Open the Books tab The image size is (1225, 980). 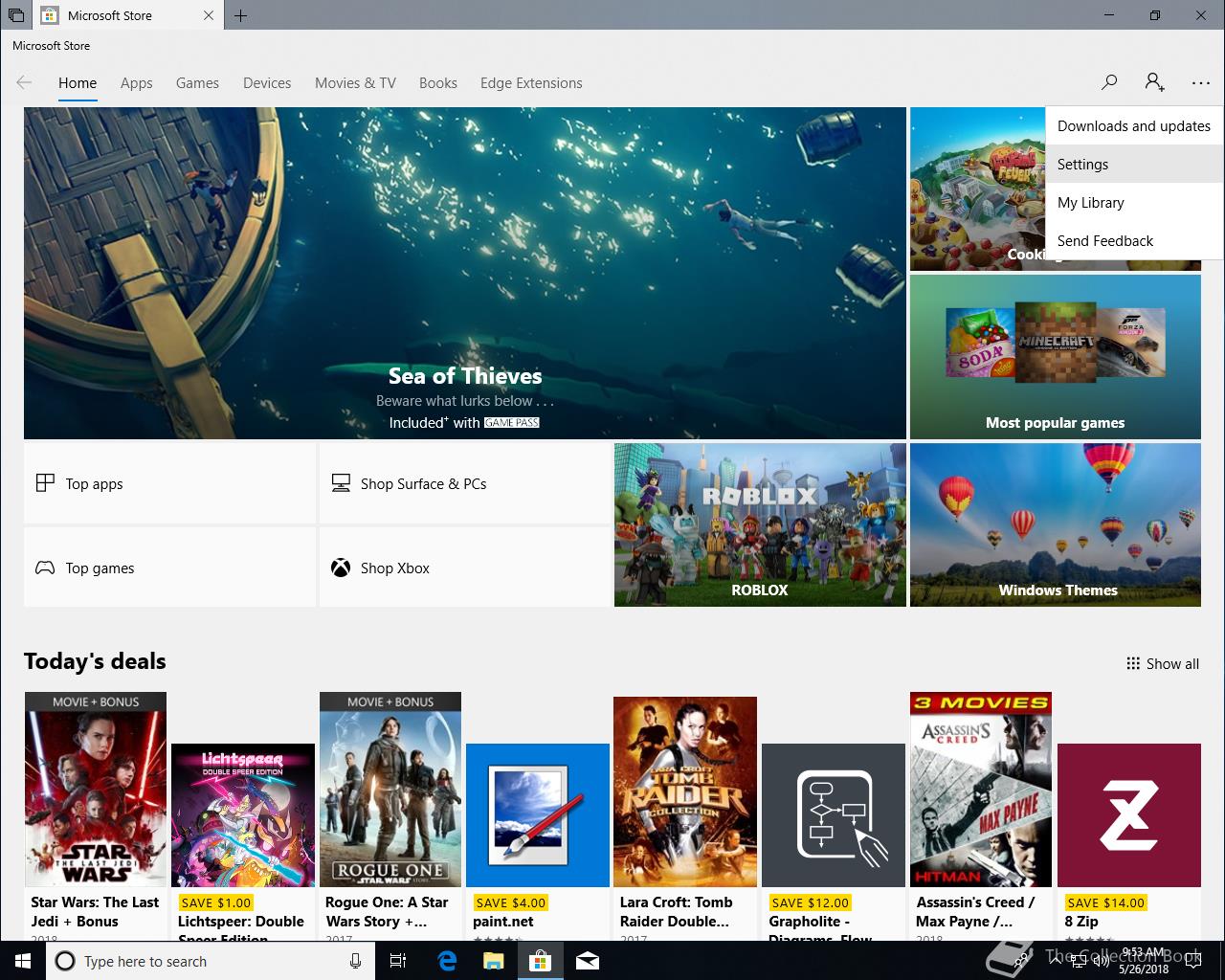438,83
